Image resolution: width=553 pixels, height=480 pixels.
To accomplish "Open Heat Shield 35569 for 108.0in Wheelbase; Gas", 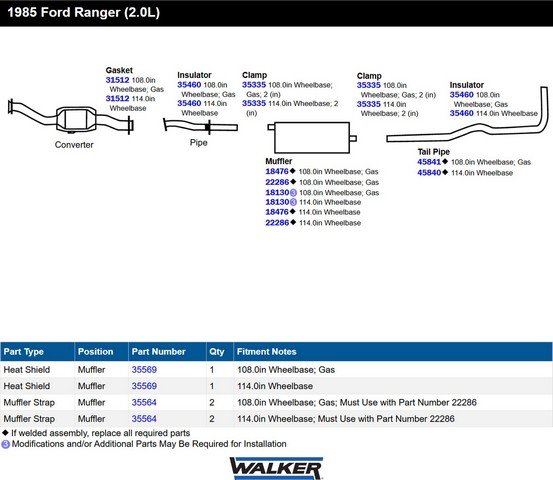I will coord(144,370).
